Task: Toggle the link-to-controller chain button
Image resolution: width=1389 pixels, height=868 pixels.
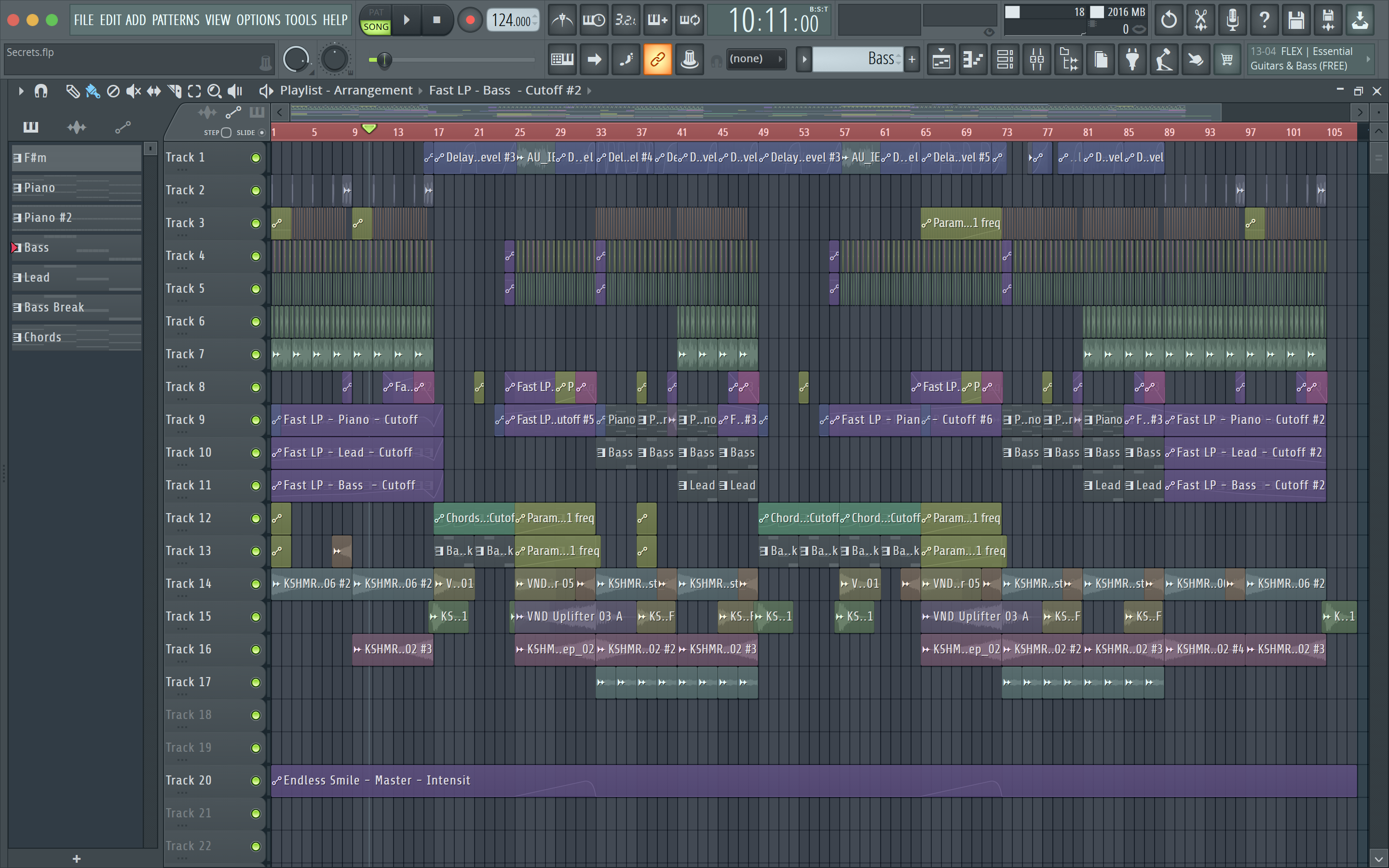Action: coord(657,59)
